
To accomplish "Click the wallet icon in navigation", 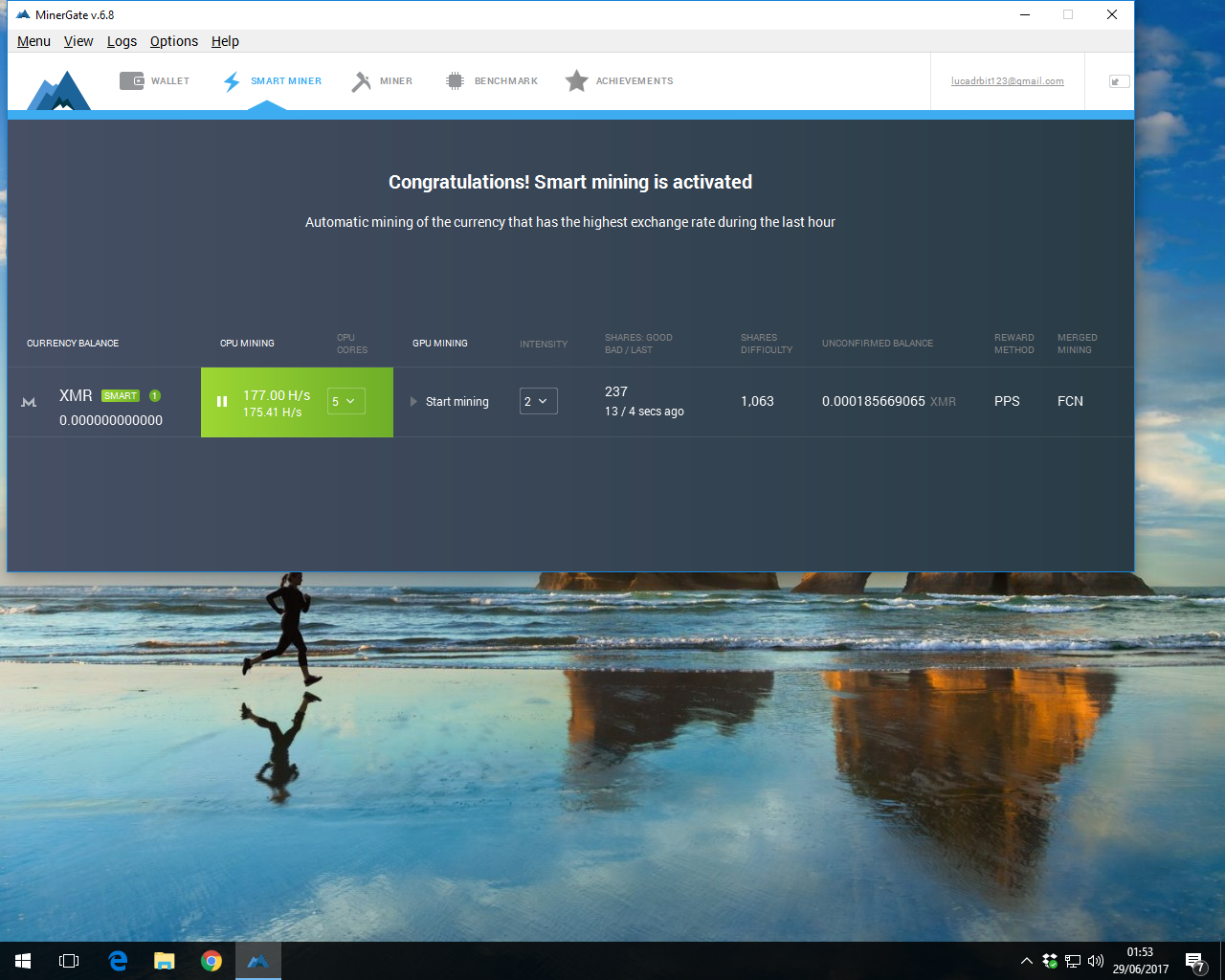I will click(132, 81).
